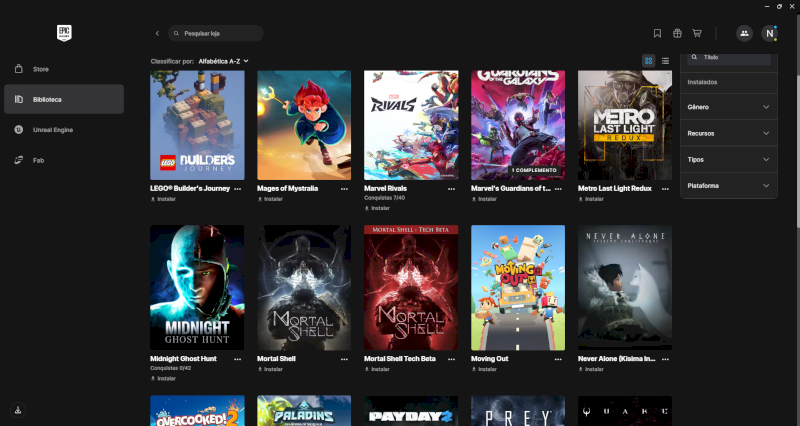Click the vertical scrollbar thumb
The width and height of the screenshot is (800, 426).
[797, 151]
